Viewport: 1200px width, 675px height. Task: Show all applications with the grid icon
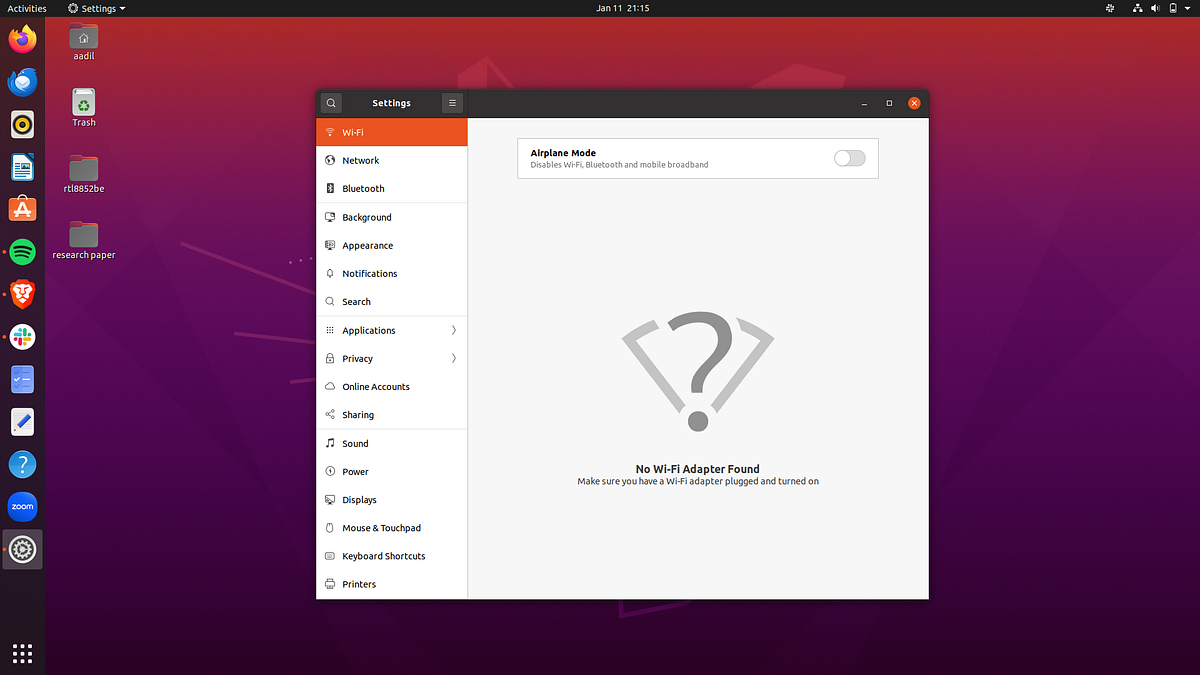pyautogui.click(x=22, y=653)
